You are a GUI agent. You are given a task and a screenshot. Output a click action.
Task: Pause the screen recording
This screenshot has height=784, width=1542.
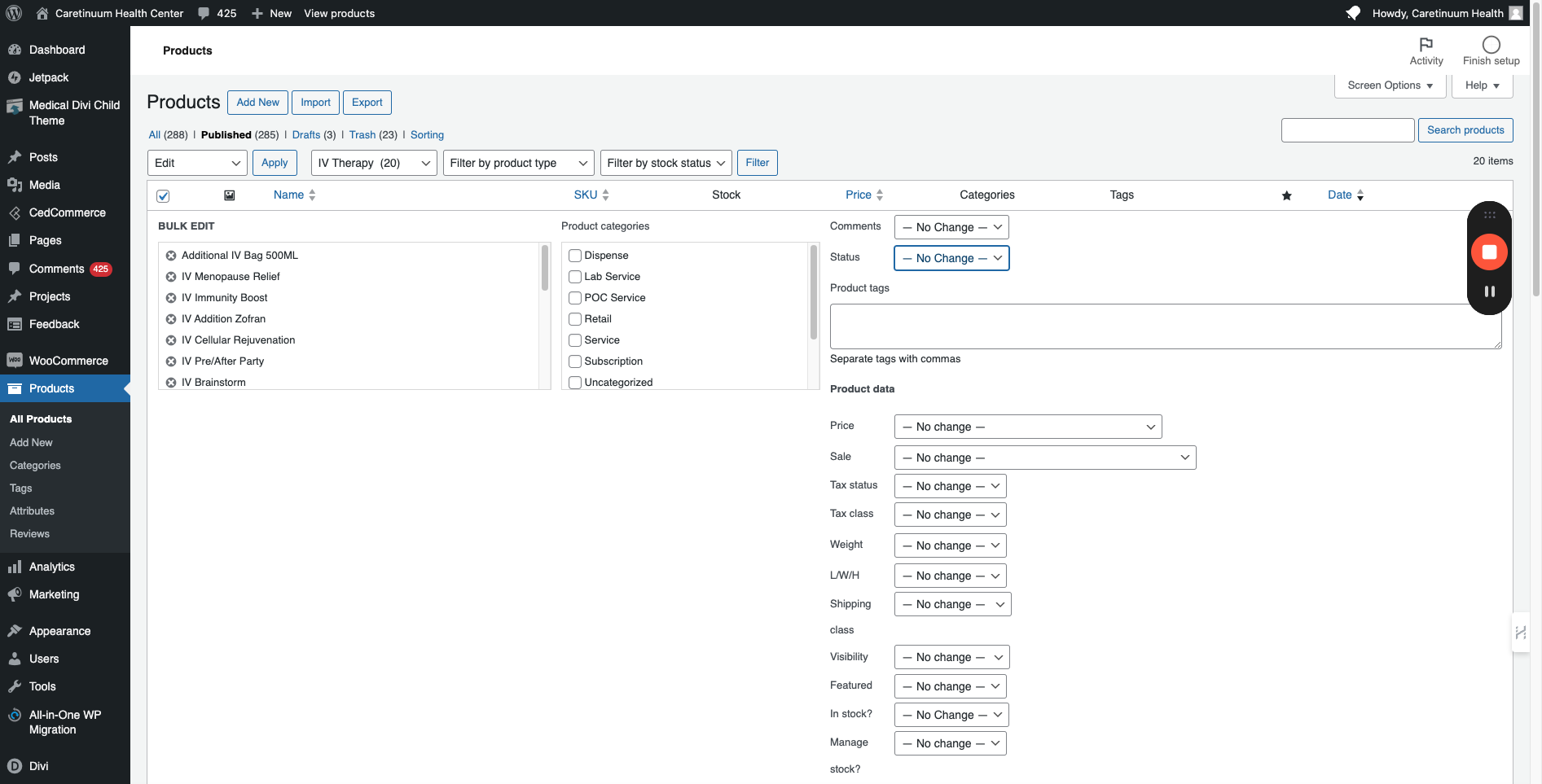(1489, 291)
